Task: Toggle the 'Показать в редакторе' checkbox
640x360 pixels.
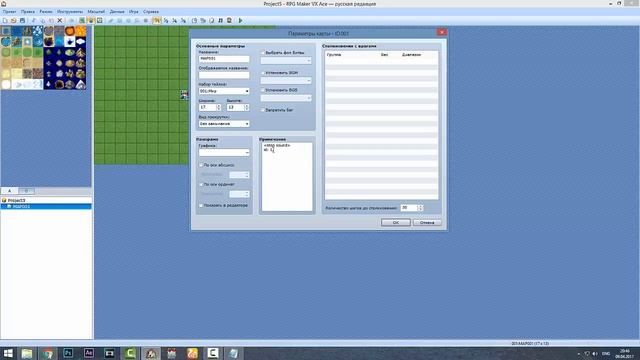Action: coord(201,205)
